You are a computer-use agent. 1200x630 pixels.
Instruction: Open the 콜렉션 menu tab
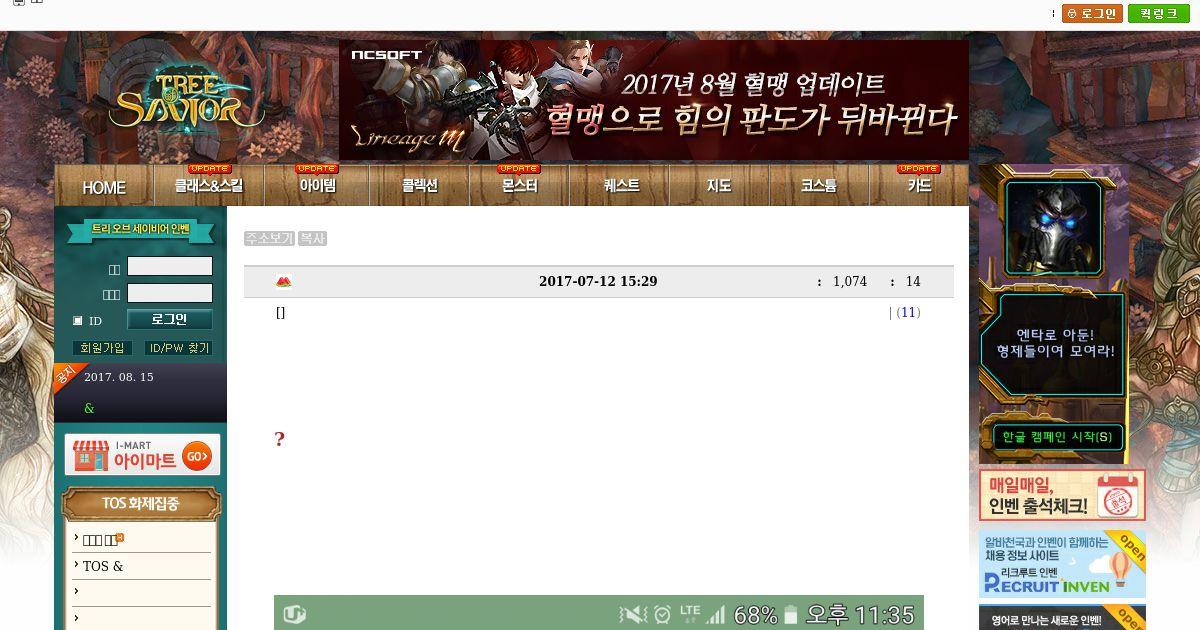[419, 186]
